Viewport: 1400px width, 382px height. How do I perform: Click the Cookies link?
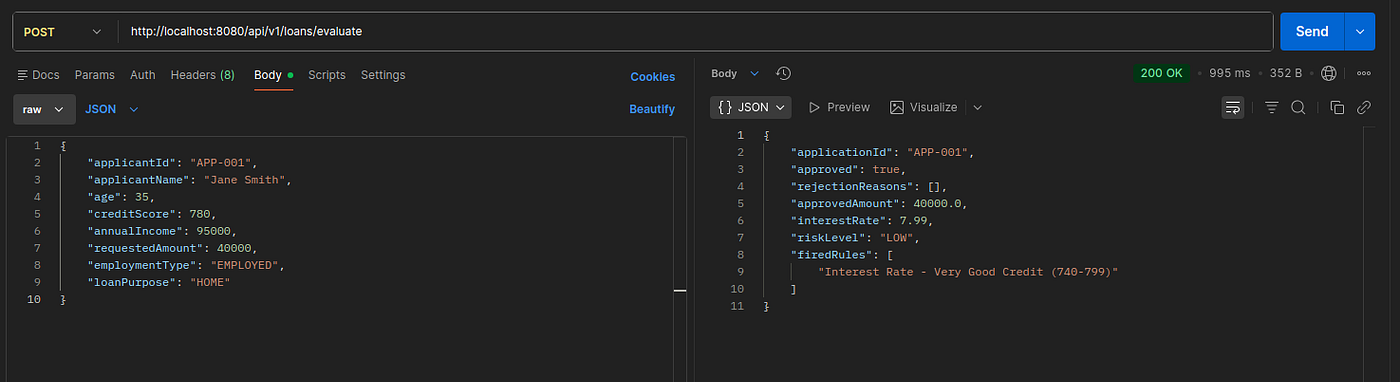[x=652, y=77]
